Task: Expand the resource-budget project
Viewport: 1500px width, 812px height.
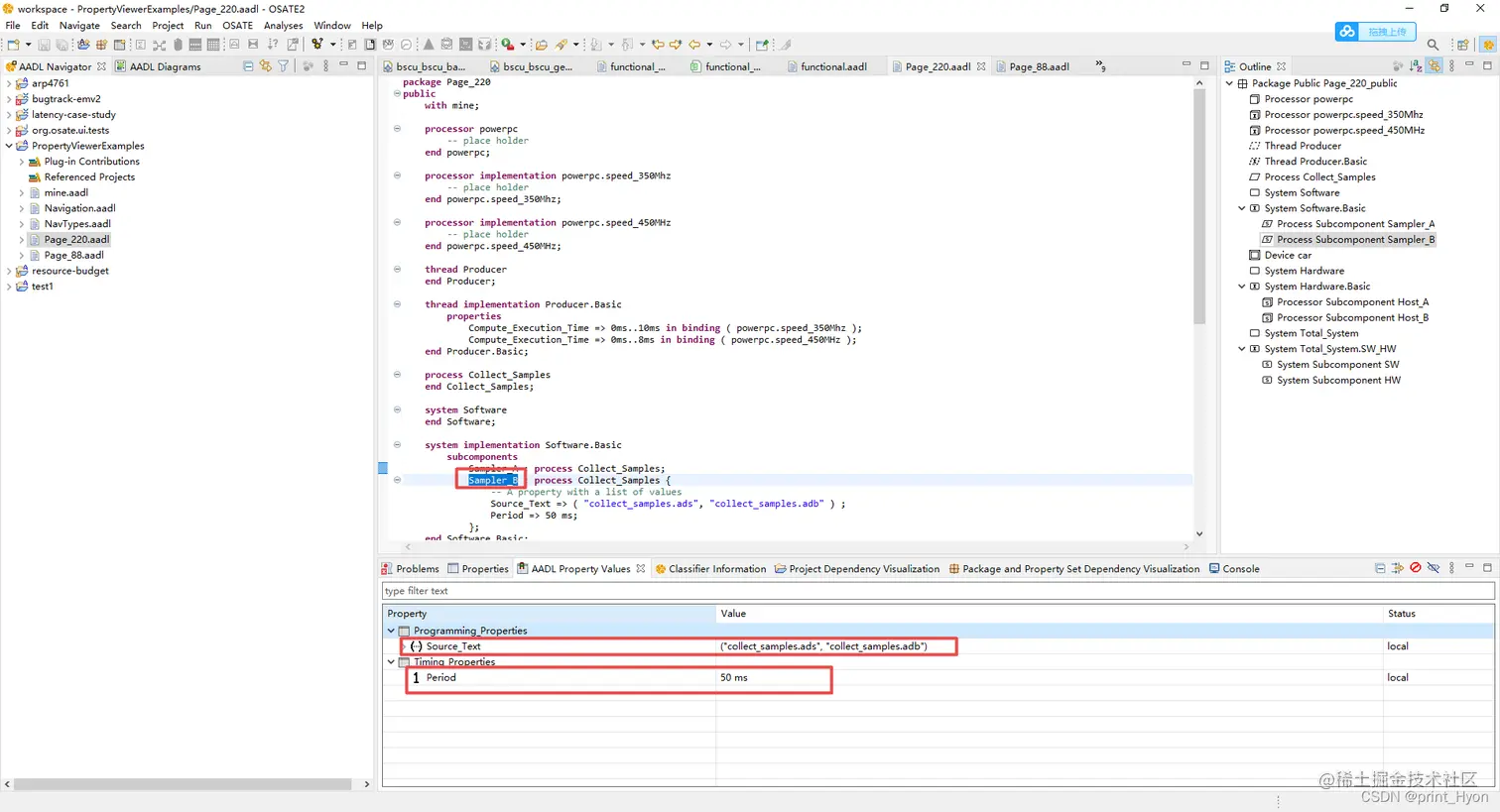Action: (9, 271)
